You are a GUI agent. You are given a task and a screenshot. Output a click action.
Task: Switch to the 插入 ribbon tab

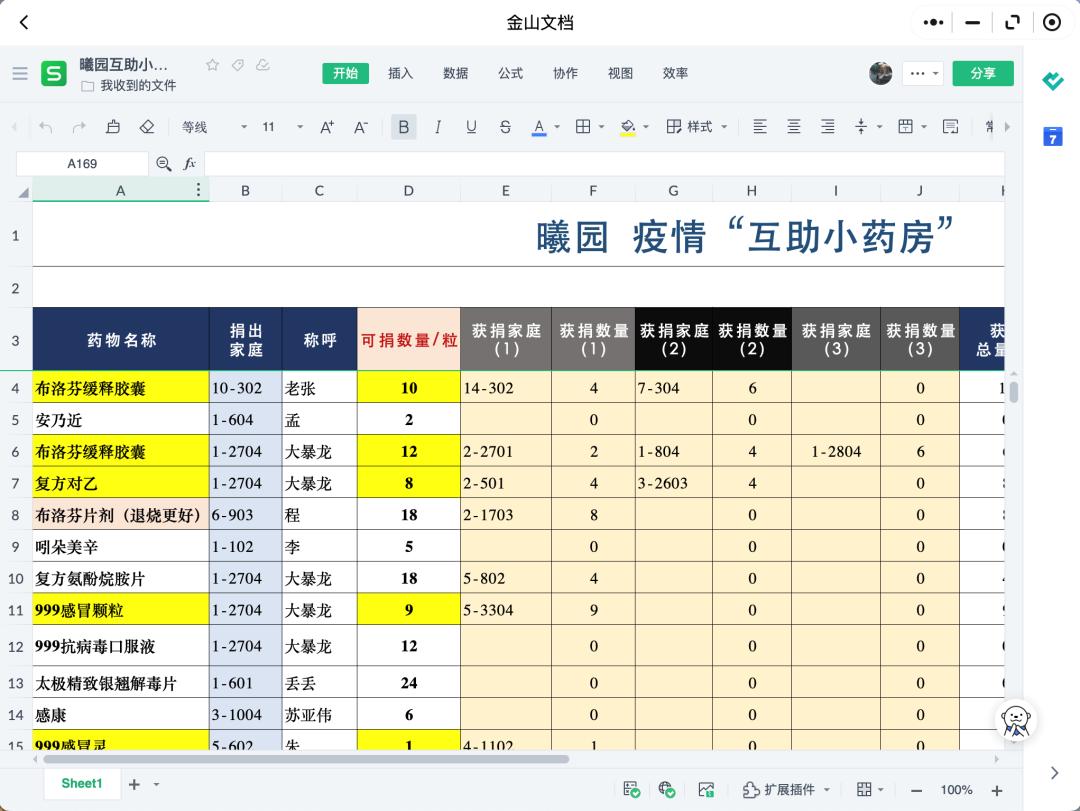[400, 73]
